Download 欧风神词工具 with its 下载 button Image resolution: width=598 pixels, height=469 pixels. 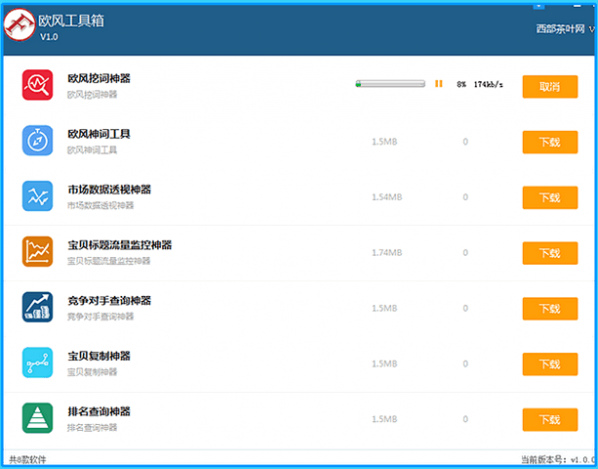(550, 142)
